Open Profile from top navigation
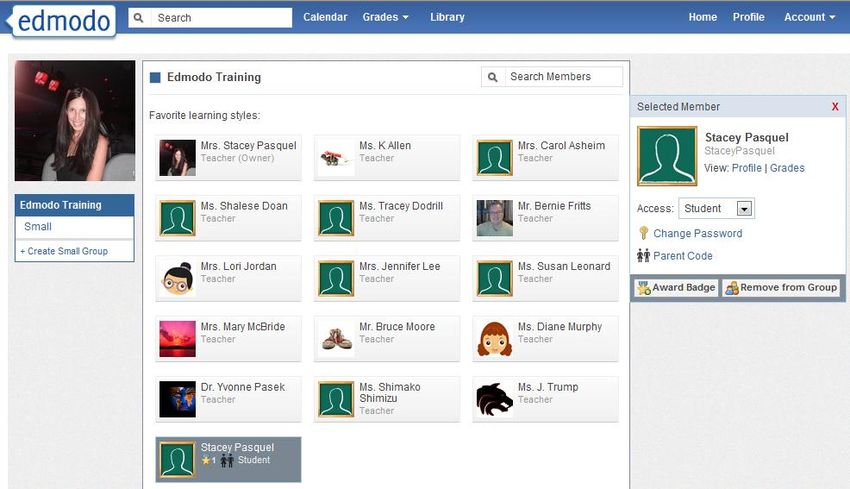The width and height of the screenshot is (850, 489). (749, 17)
